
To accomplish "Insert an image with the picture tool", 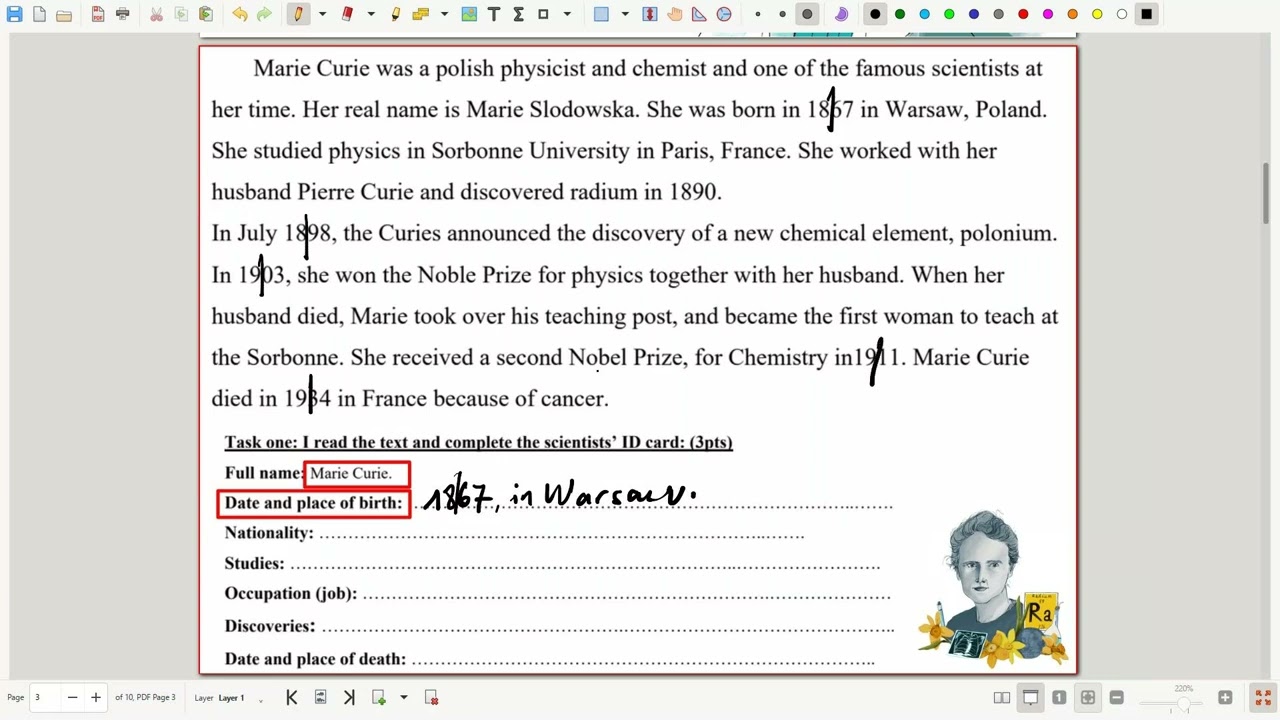I will tap(469, 14).
